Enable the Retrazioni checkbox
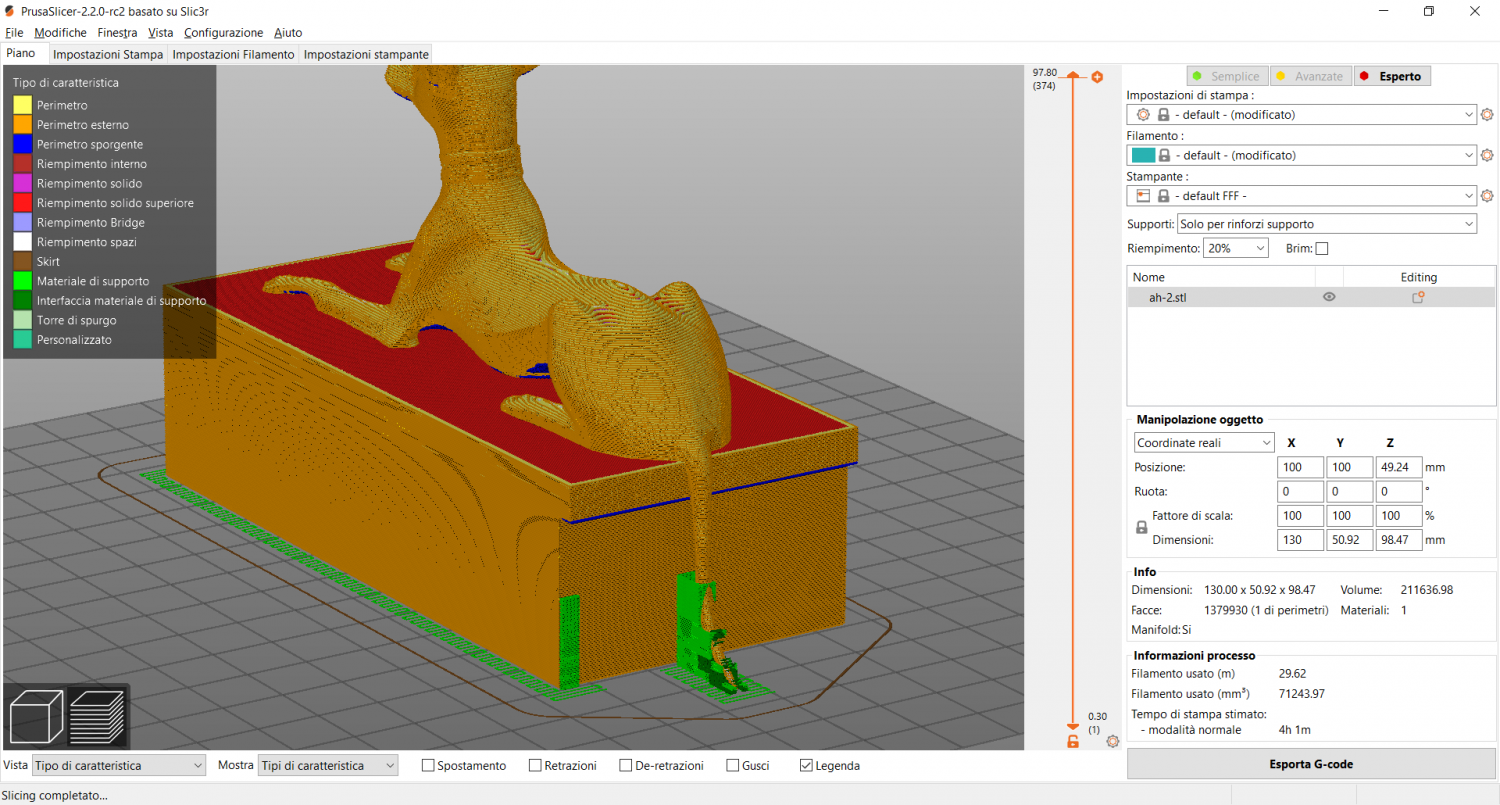This screenshot has width=1500, height=805. (x=535, y=766)
